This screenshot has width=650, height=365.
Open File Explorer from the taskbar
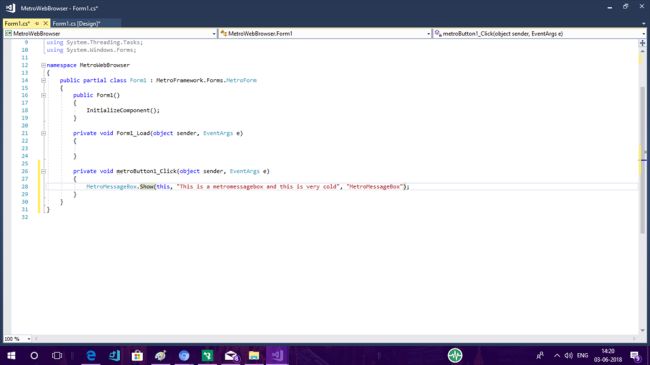[x=254, y=355]
